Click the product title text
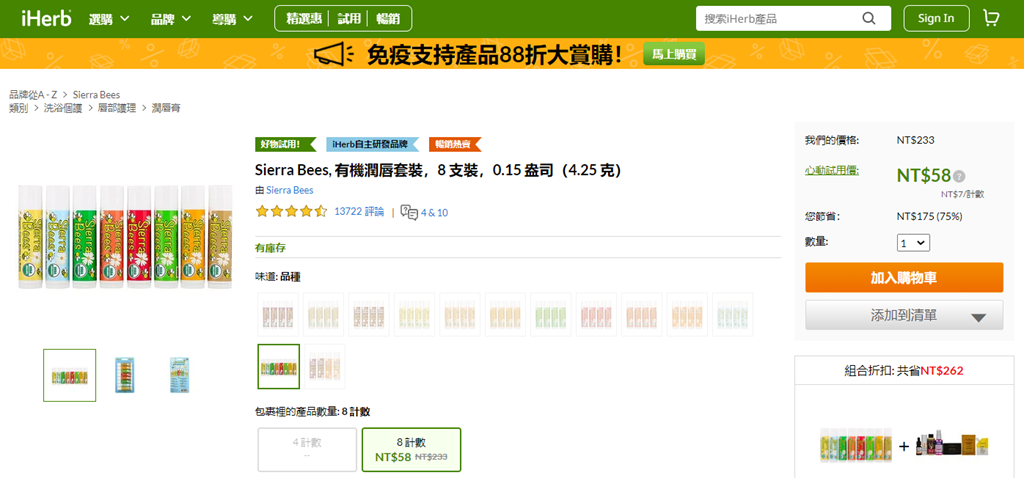1024x478 pixels. point(438,170)
